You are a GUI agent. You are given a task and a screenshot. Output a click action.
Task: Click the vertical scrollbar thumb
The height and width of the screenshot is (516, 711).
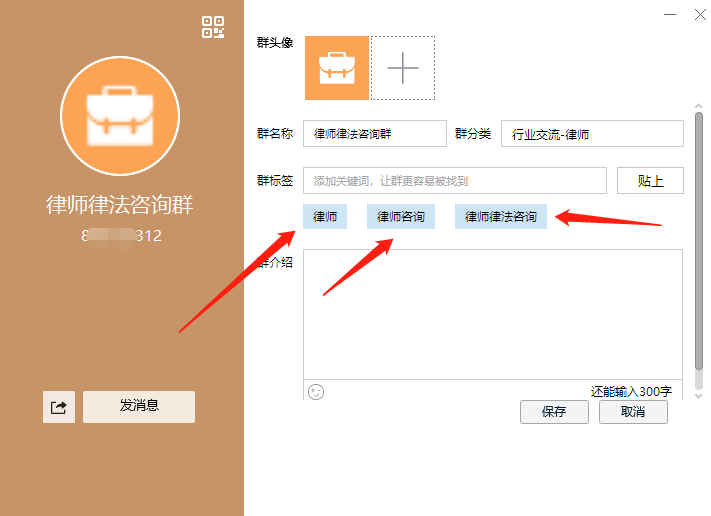(x=698, y=241)
